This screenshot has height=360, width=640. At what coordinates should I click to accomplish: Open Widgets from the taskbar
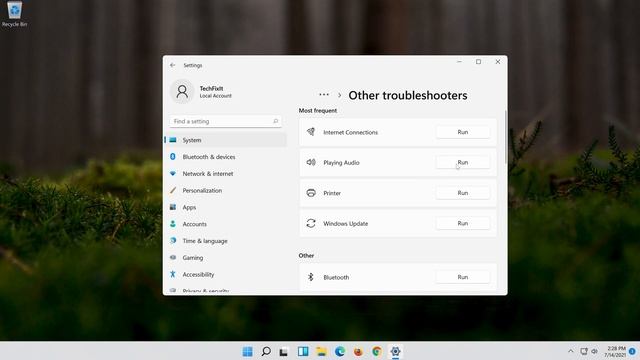[x=303, y=351]
